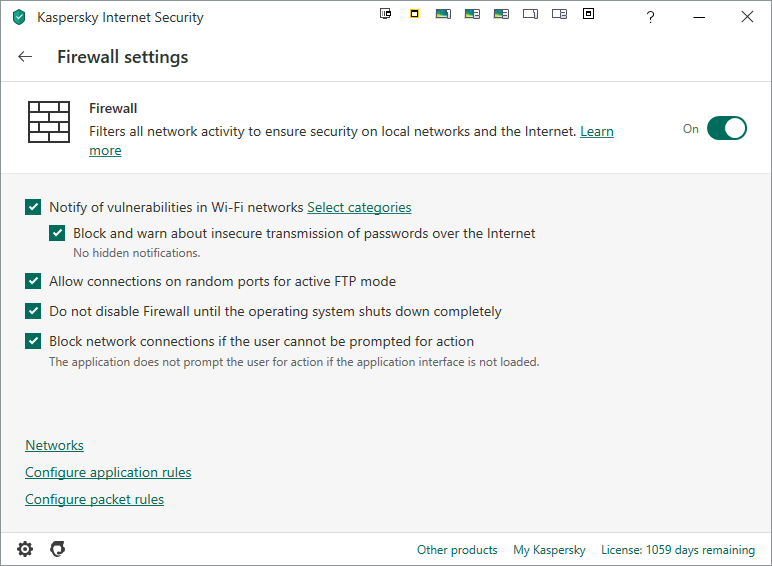Open My Kaspersky in the footer

click(x=549, y=550)
